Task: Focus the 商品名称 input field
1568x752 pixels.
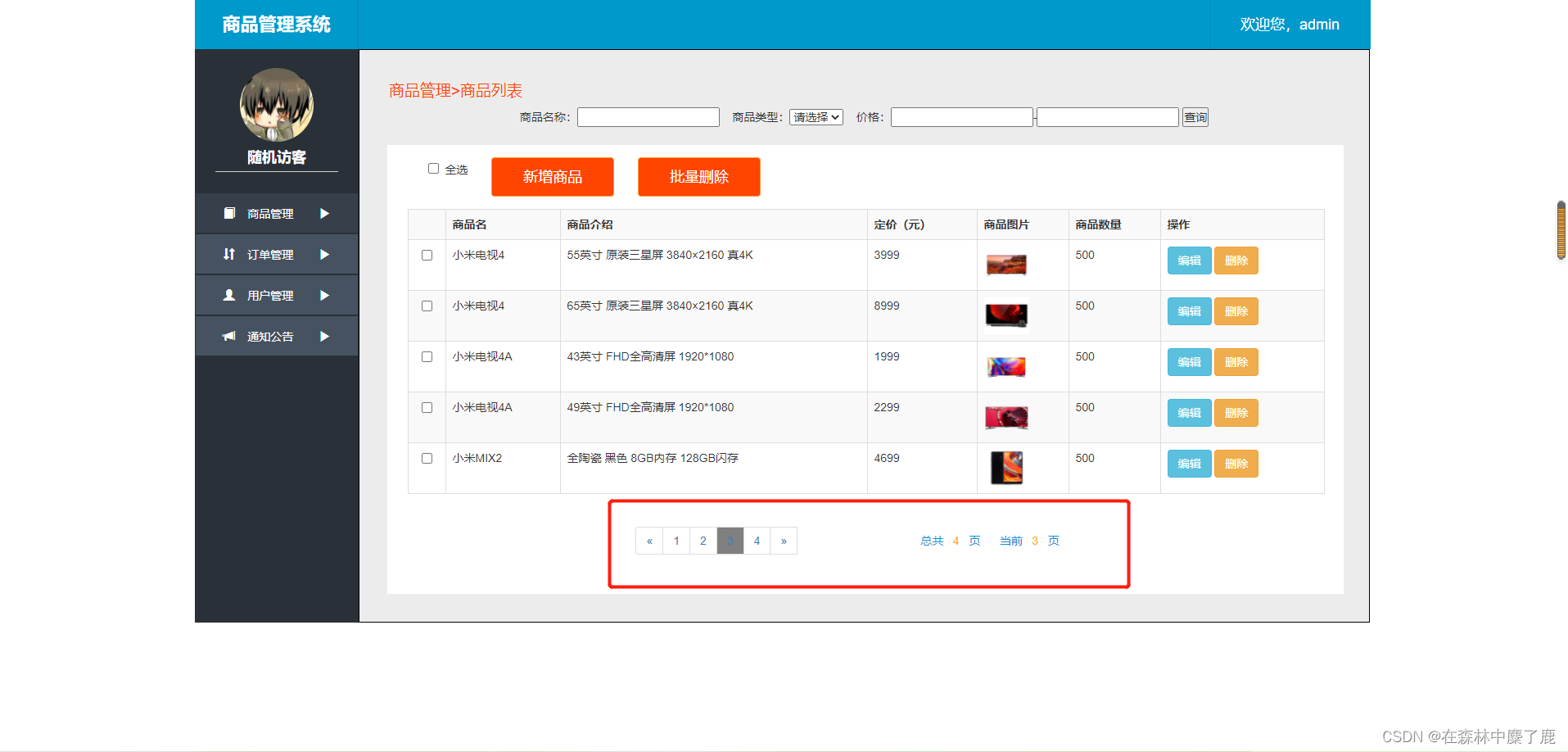Action: [x=648, y=117]
